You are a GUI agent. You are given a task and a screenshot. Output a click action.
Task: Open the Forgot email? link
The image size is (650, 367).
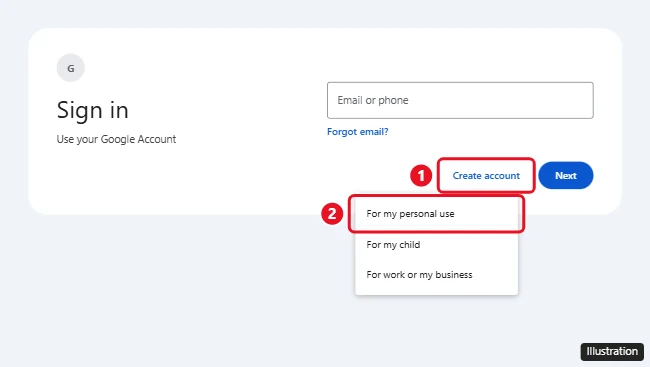(x=358, y=132)
